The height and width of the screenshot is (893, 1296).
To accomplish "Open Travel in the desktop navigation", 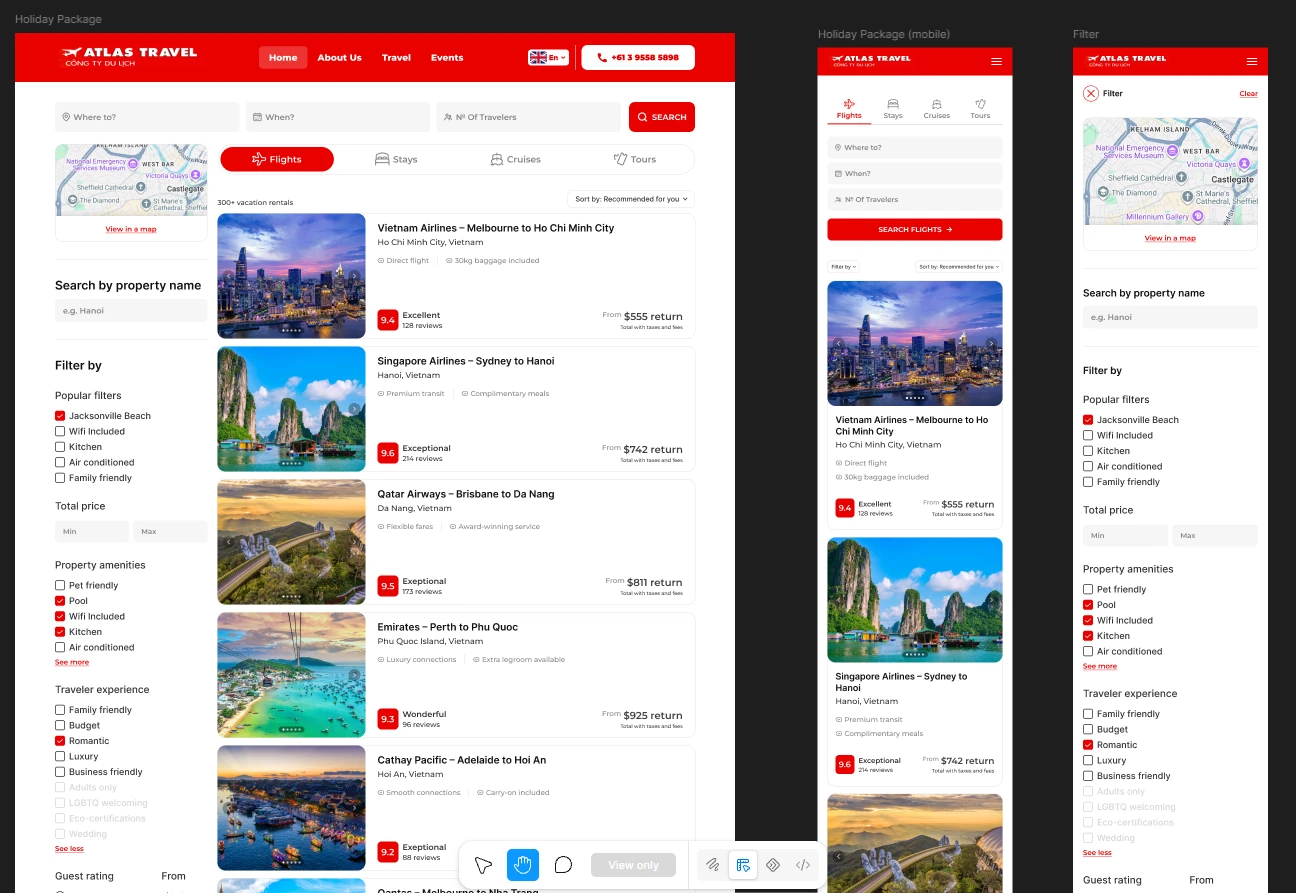I will (396, 58).
